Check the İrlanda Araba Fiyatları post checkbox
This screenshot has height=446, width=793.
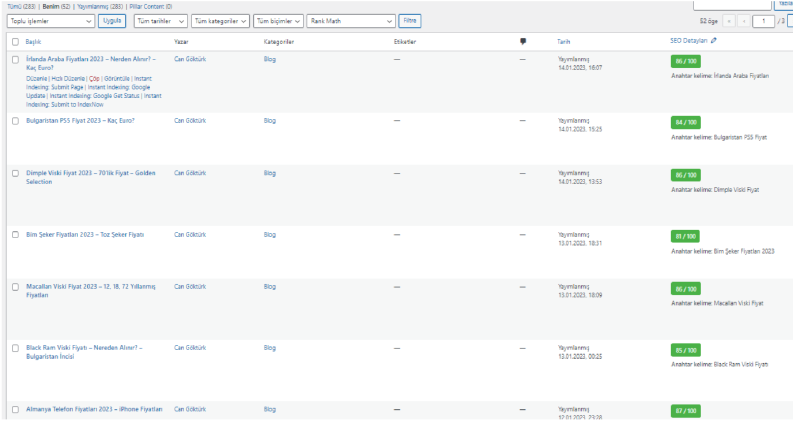(15, 60)
